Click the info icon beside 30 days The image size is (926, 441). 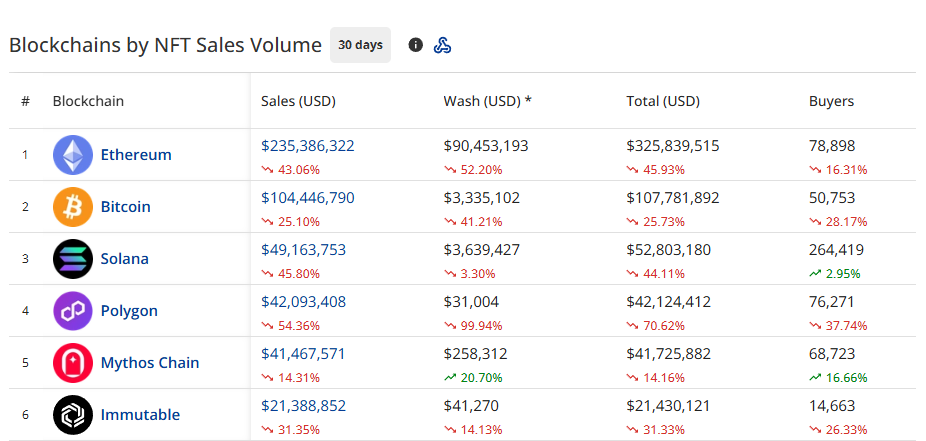click(x=415, y=45)
